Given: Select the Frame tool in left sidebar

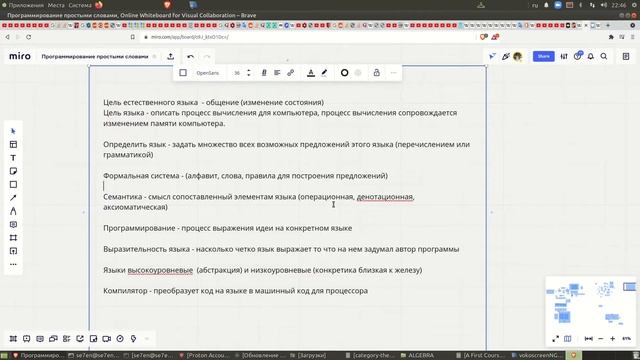Looking at the screenshot, I should pyautogui.click(x=13, y=238).
